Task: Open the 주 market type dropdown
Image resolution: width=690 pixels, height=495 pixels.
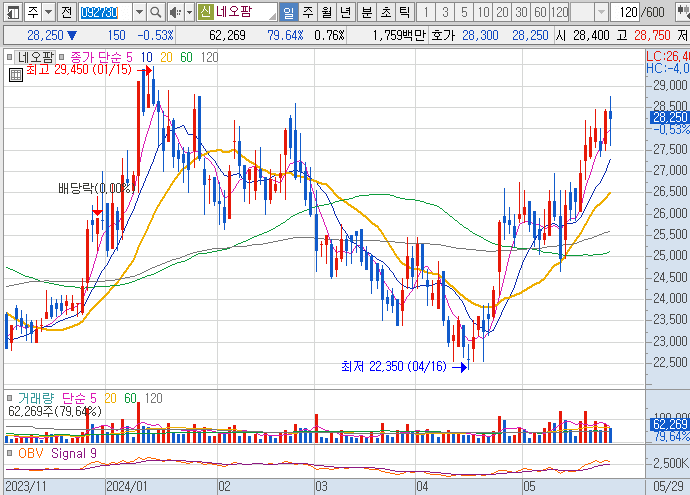Action: pyautogui.click(x=49, y=12)
